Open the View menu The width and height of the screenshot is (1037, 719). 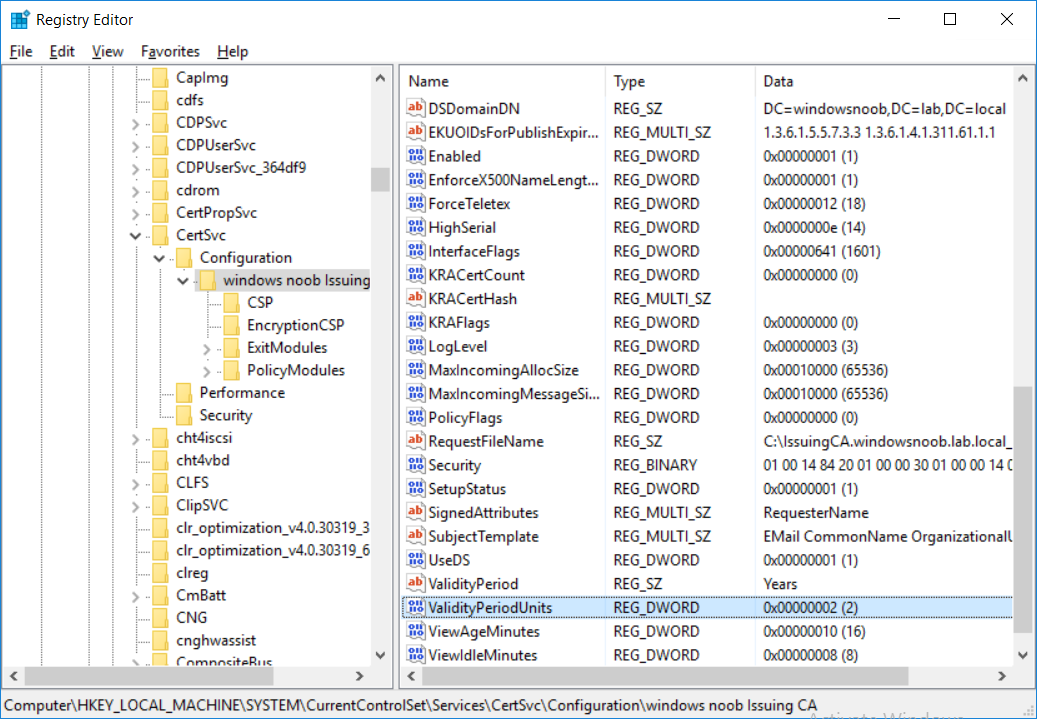(x=107, y=51)
